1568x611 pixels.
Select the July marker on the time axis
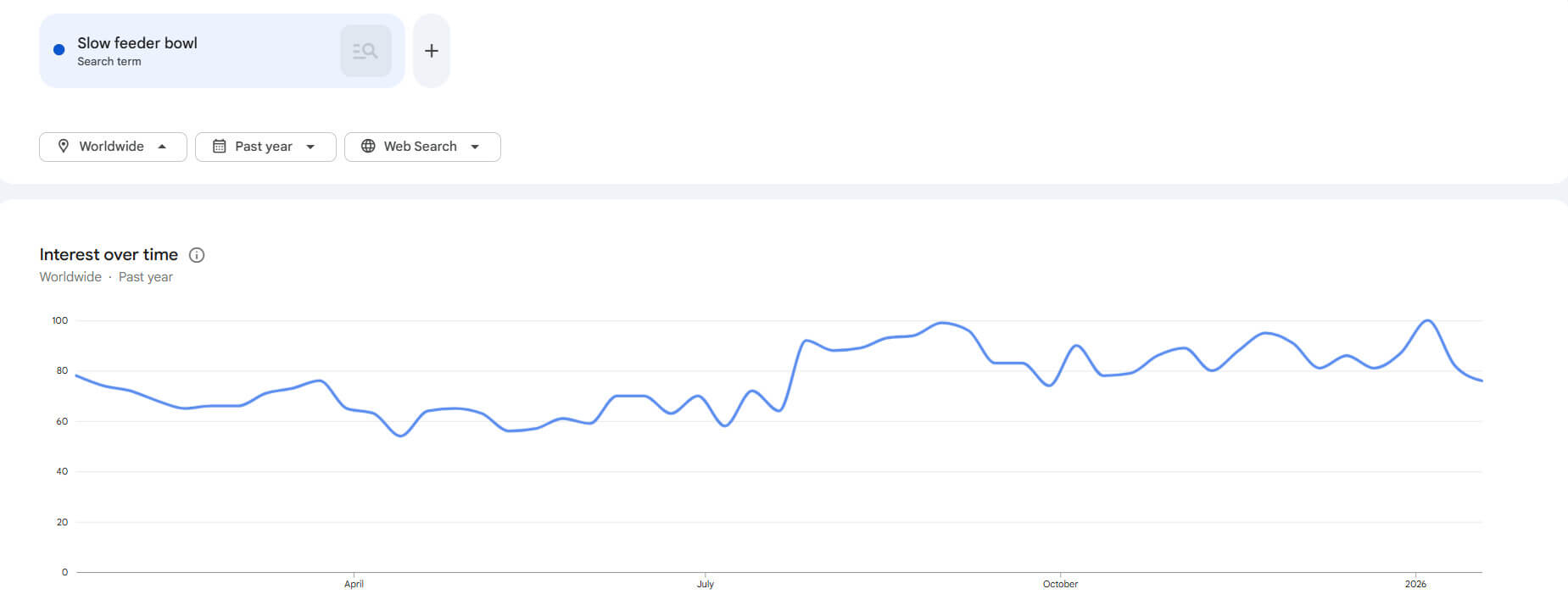[x=706, y=584]
